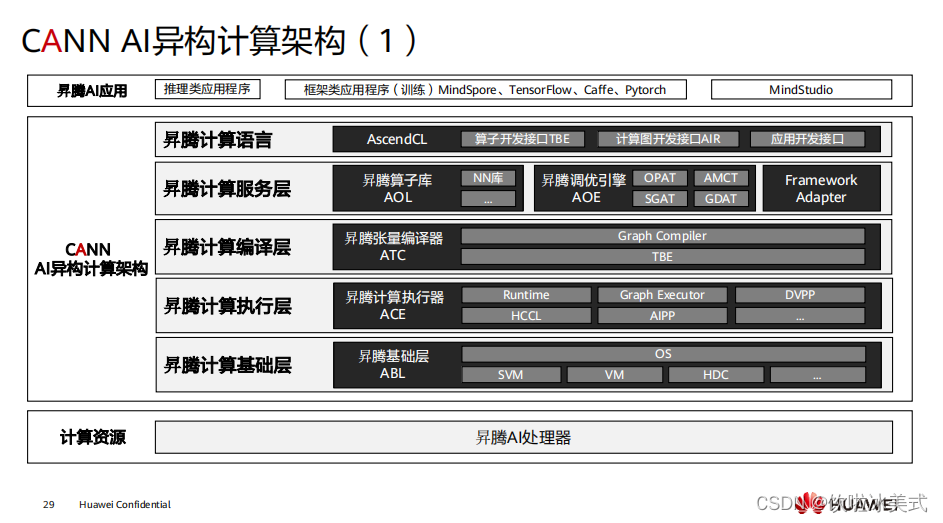
Task: Select the Graph Executor box
Action: [x=662, y=295]
